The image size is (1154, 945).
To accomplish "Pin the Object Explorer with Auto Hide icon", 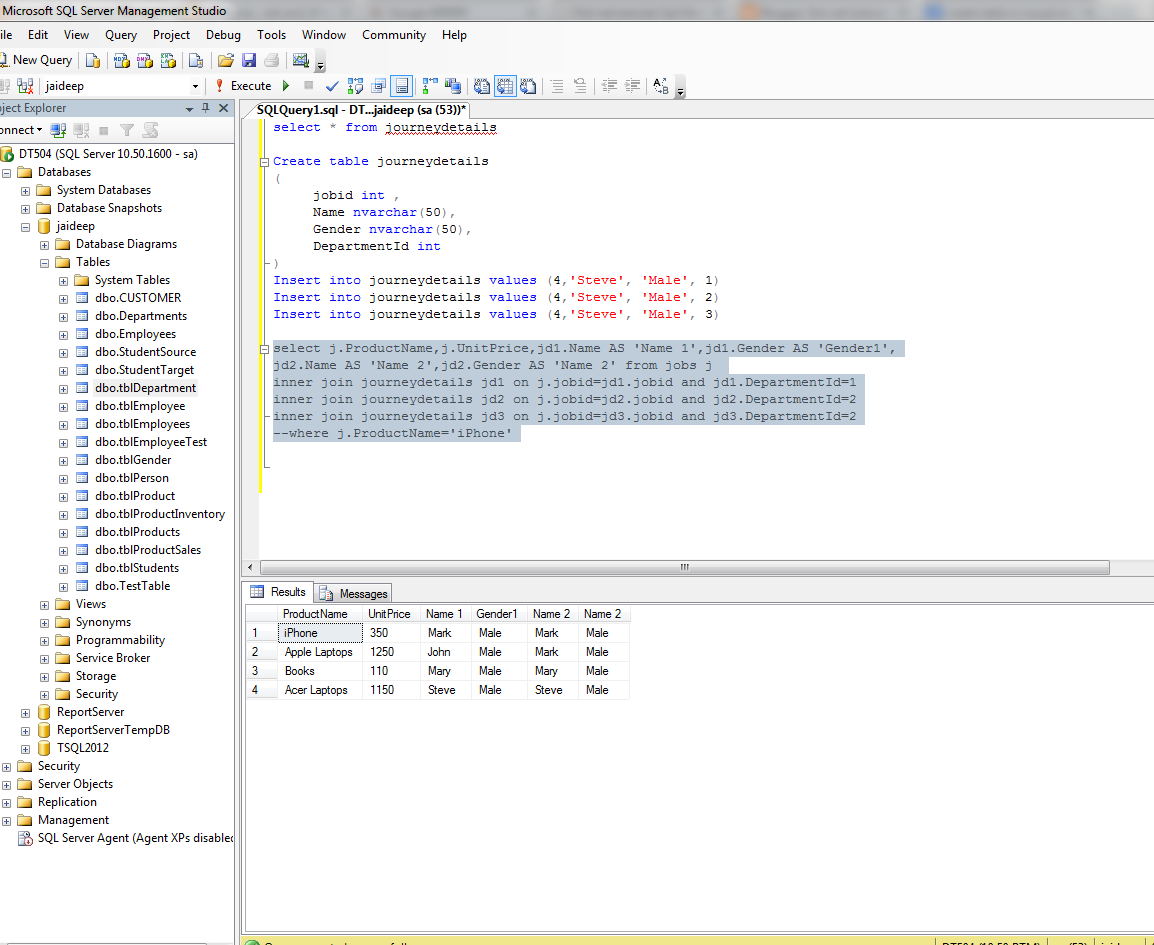I will coord(206,108).
